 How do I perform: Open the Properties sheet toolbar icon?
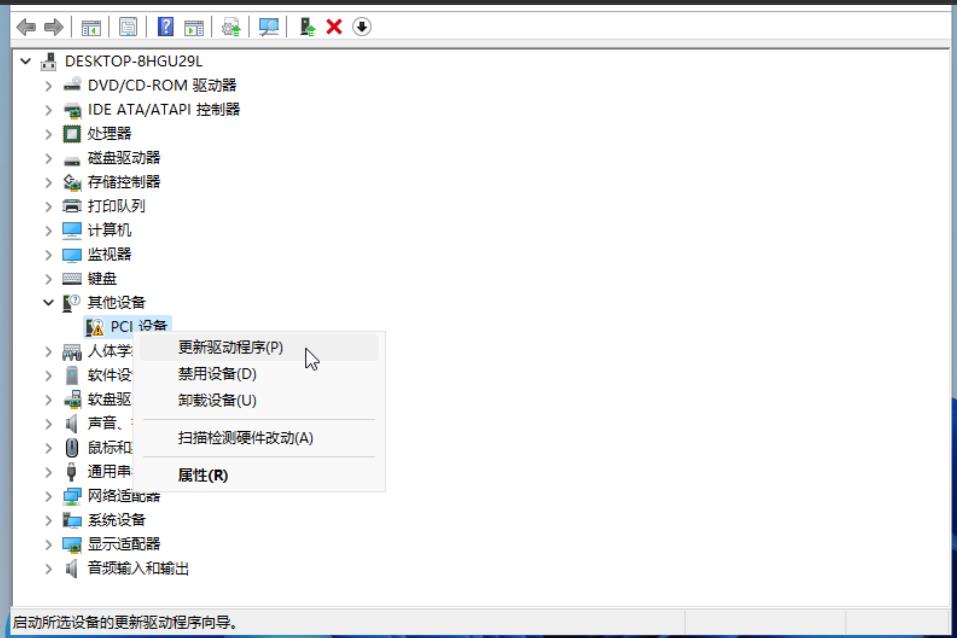(x=128, y=27)
